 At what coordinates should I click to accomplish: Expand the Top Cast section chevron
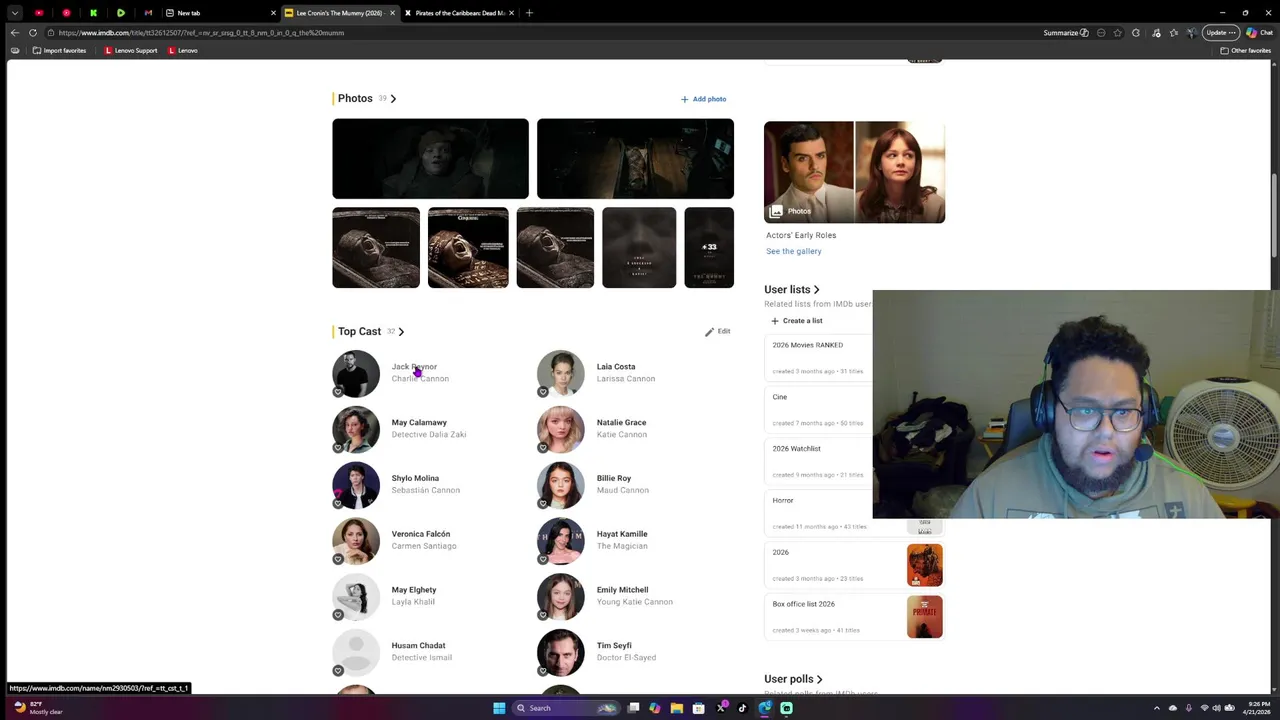click(x=401, y=331)
